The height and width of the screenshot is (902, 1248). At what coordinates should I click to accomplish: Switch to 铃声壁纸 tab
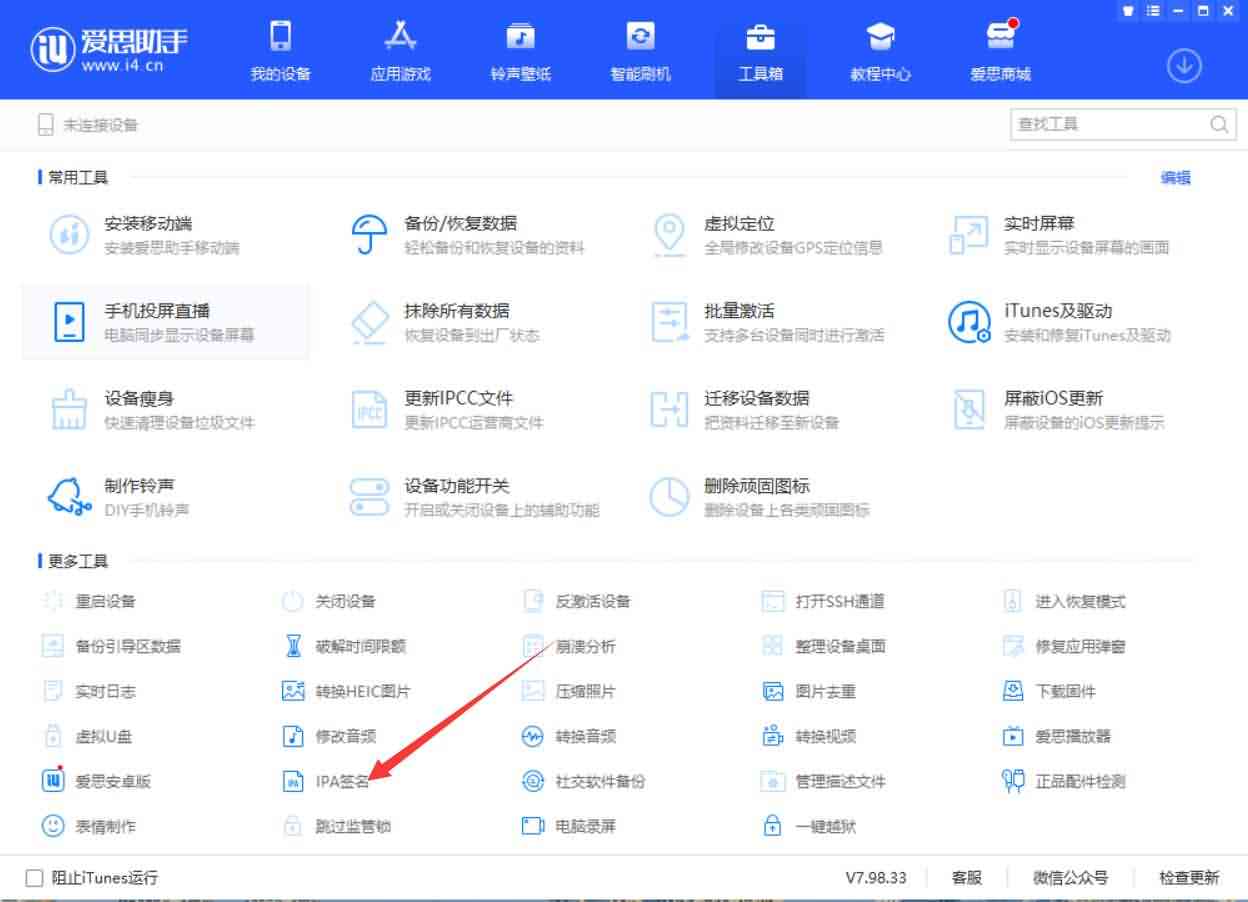tap(520, 52)
